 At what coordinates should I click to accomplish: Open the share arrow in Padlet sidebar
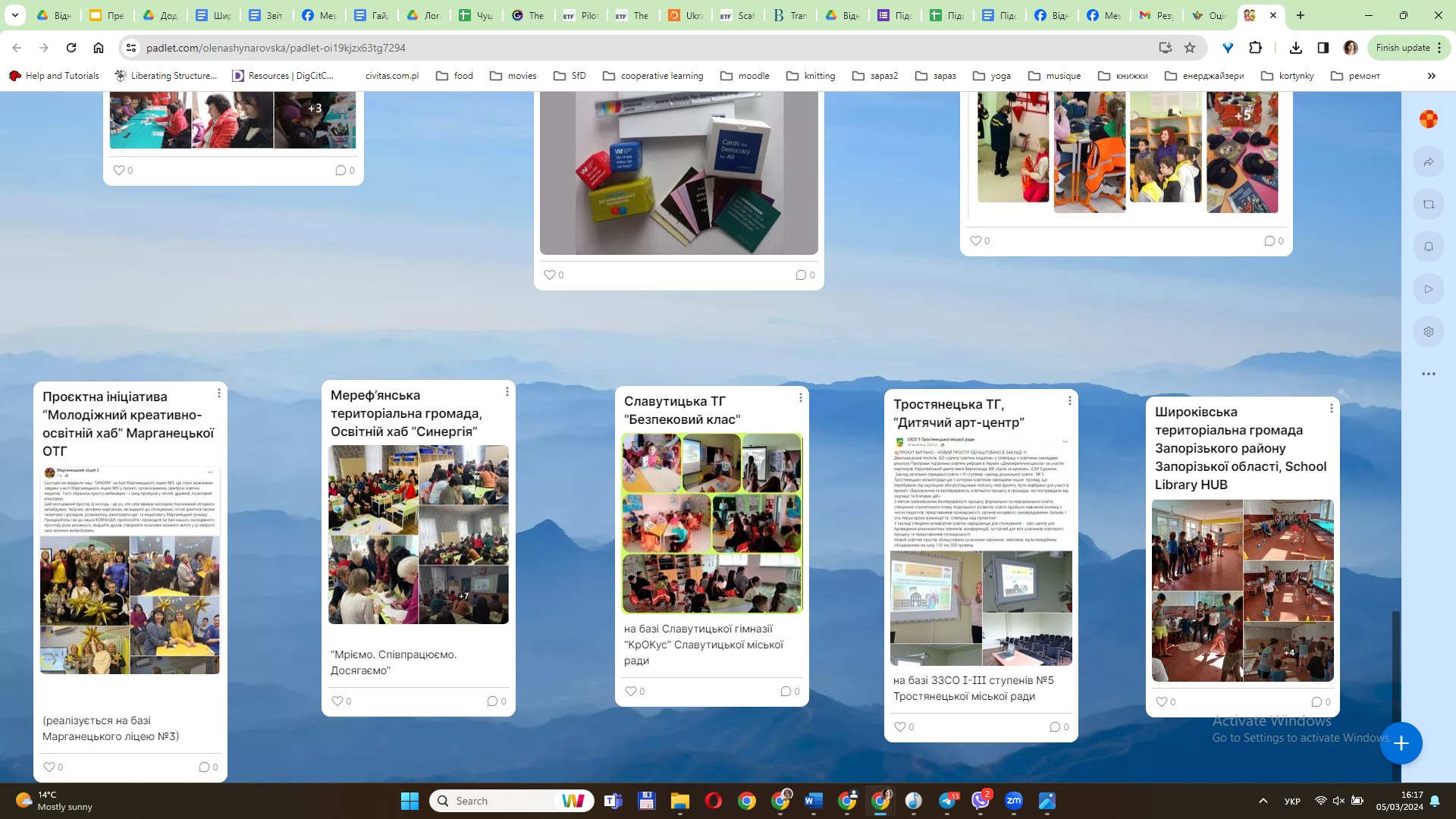[x=1429, y=162]
